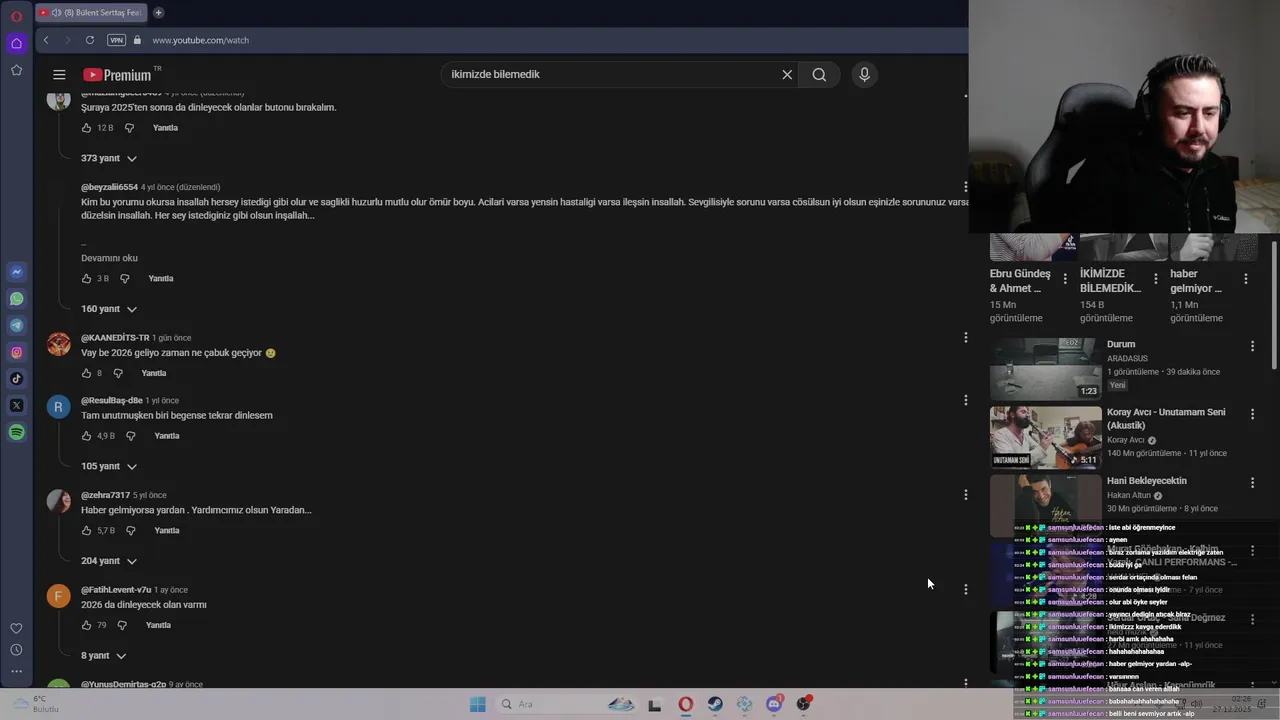The height and width of the screenshot is (720, 1280).
Task: Open the purple home icon in the sidebar
Action: click(x=16, y=43)
